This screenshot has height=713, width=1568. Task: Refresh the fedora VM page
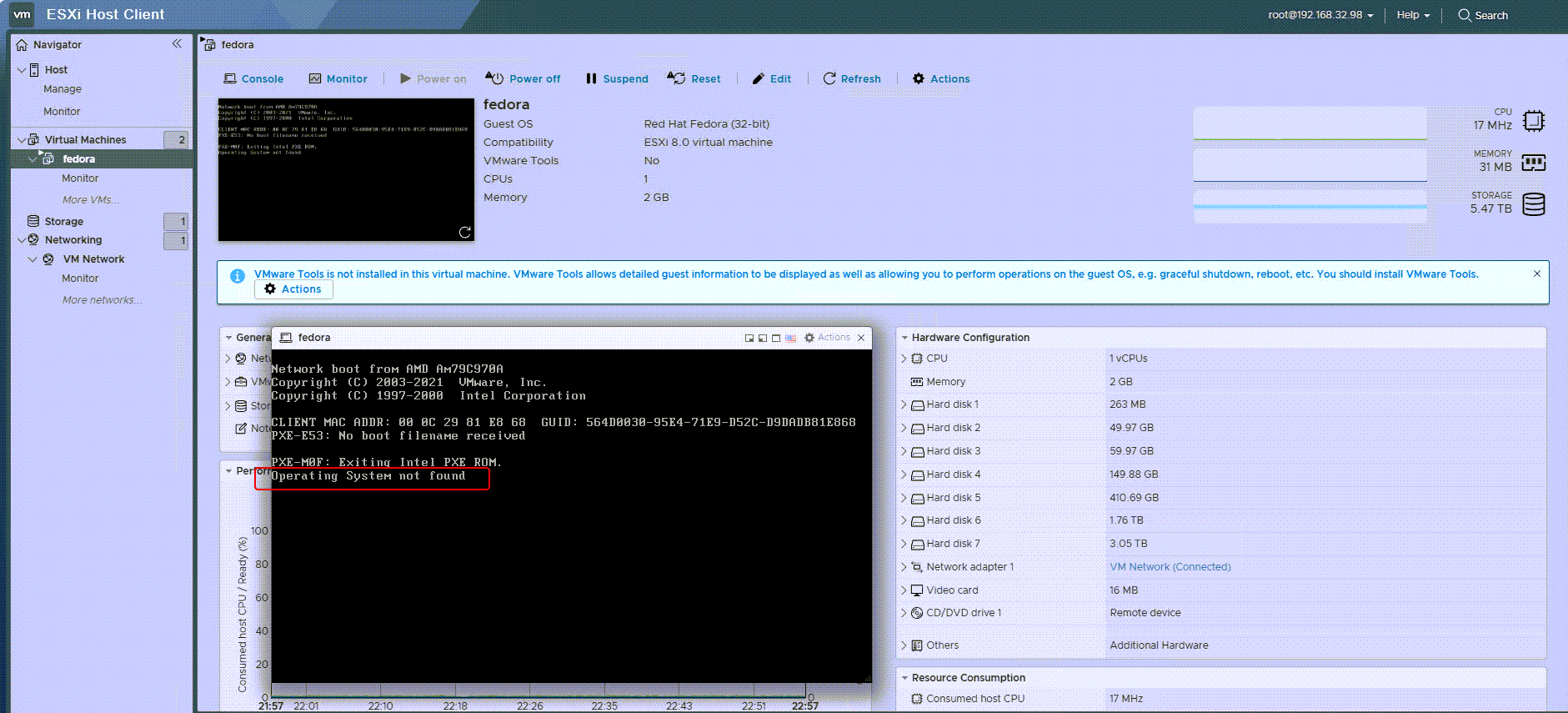coord(852,78)
